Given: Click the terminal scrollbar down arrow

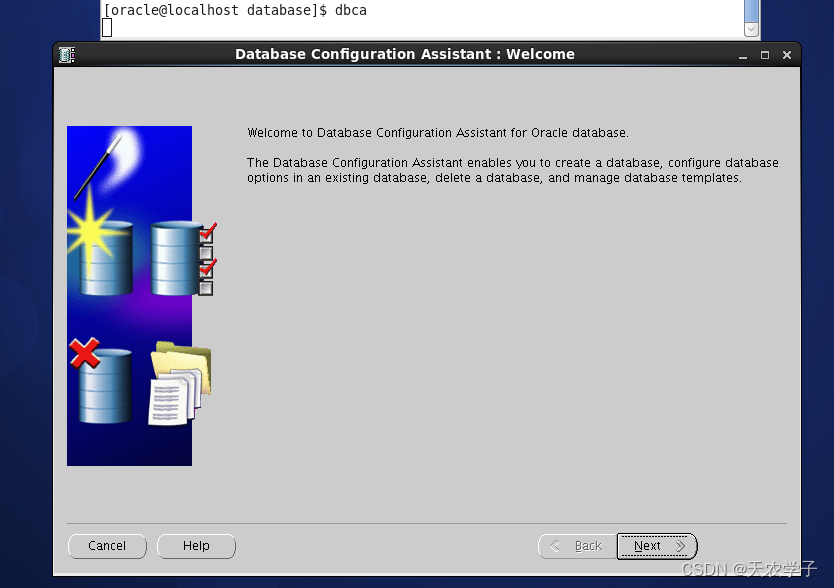Looking at the screenshot, I should tap(751, 29).
